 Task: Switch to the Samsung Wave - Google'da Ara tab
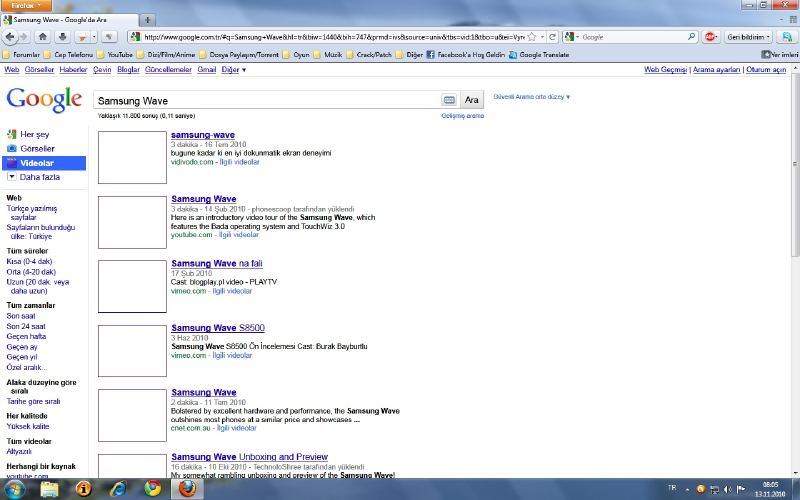69,20
